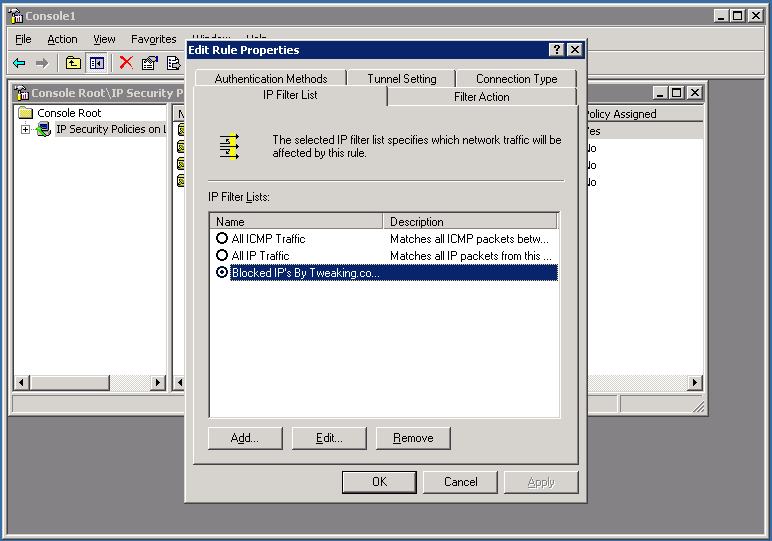Open Properties via the toolbar icon
This screenshot has width=772, height=541.
pos(150,63)
